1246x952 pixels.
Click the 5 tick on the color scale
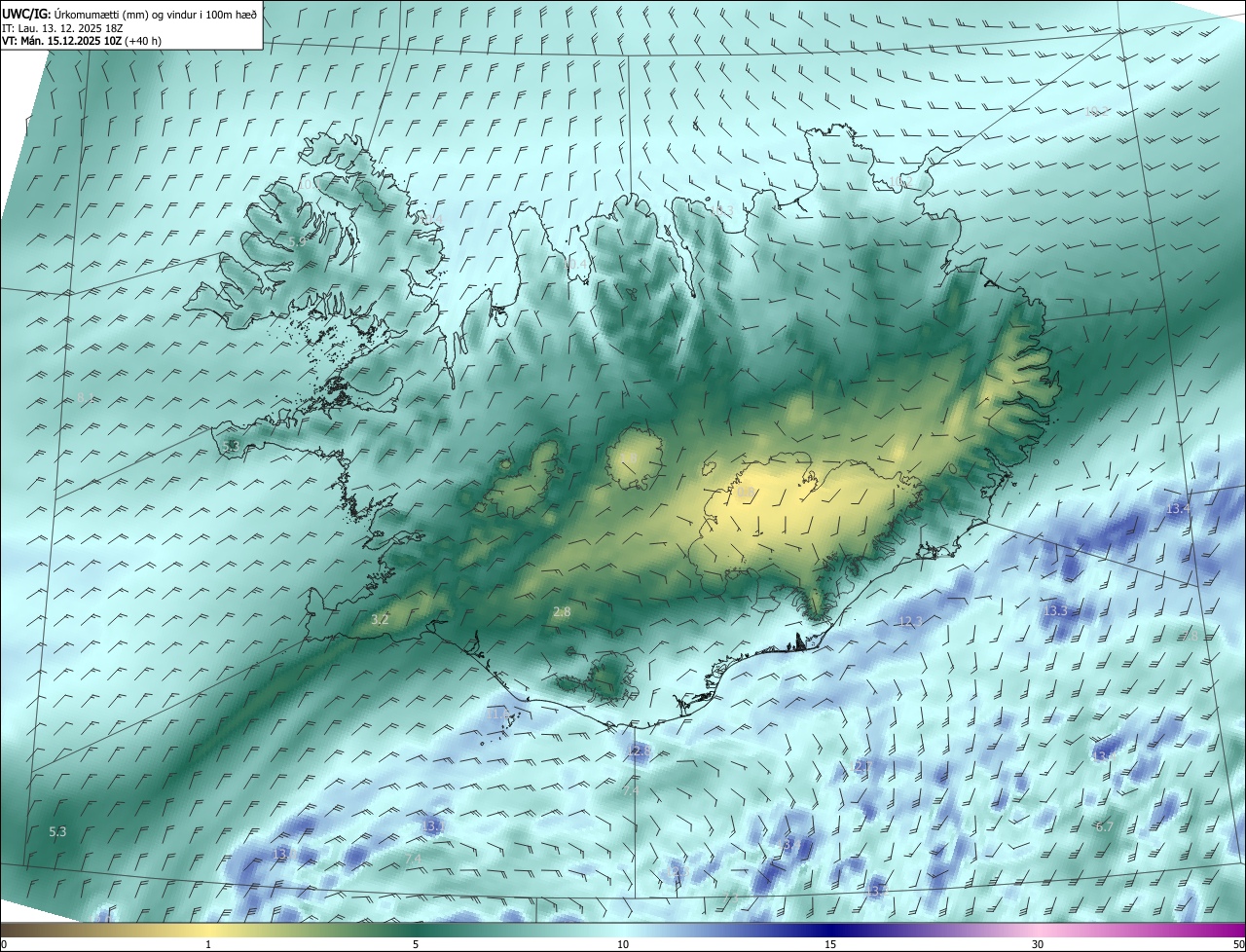[416, 944]
